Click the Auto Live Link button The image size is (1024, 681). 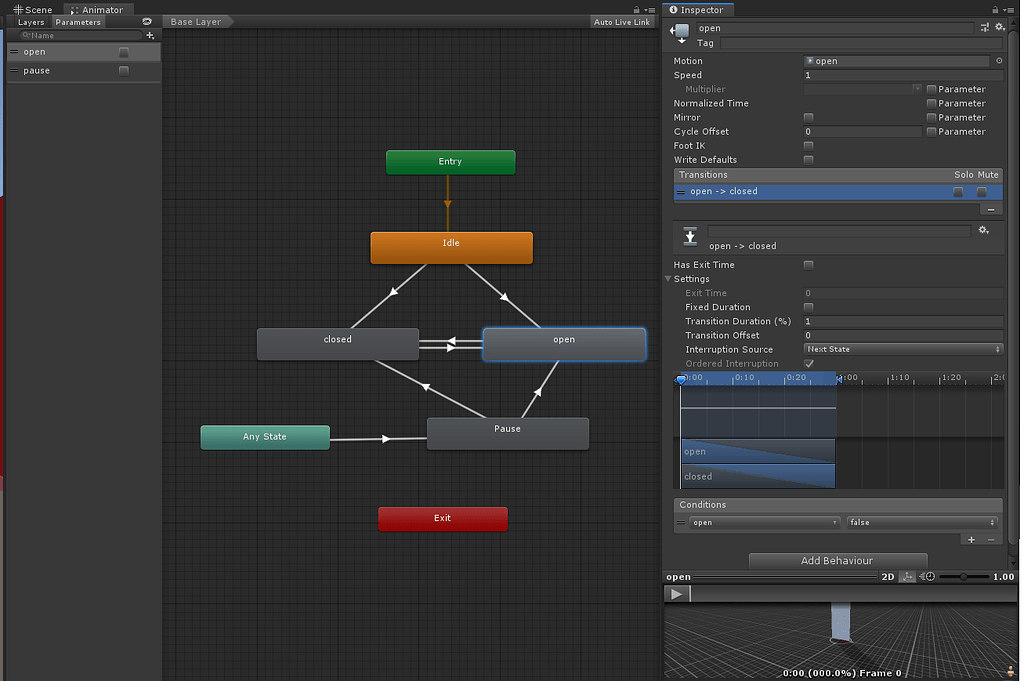pyautogui.click(x=621, y=21)
